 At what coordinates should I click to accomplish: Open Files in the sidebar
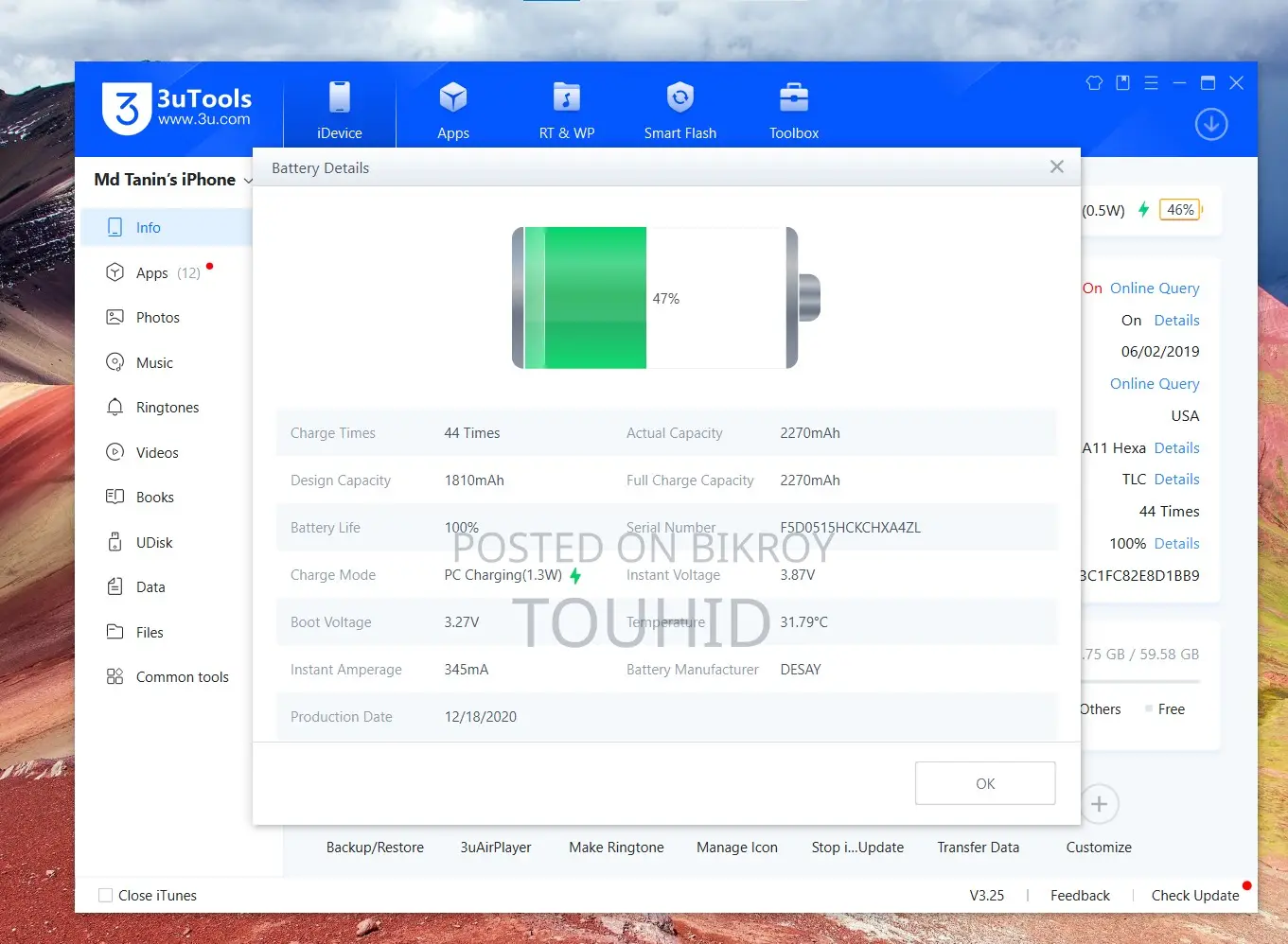coord(167,632)
